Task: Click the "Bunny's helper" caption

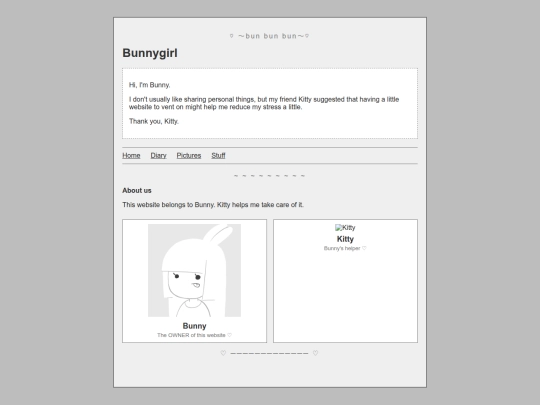Action: [x=345, y=248]
